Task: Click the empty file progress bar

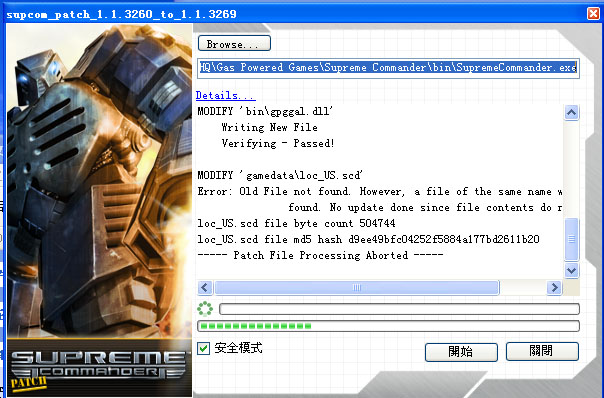Action: click(x=399, y=309)
